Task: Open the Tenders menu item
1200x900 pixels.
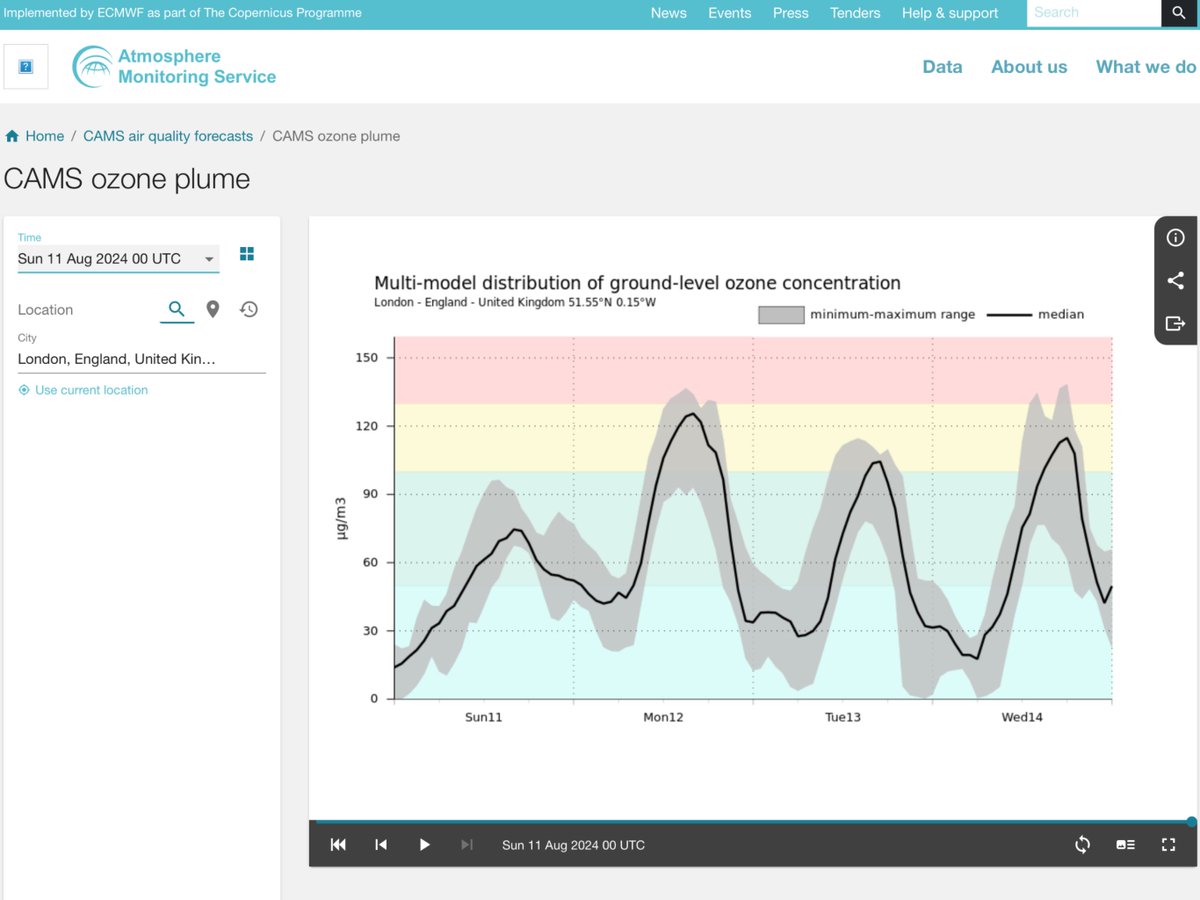Action: pos(855,13)
